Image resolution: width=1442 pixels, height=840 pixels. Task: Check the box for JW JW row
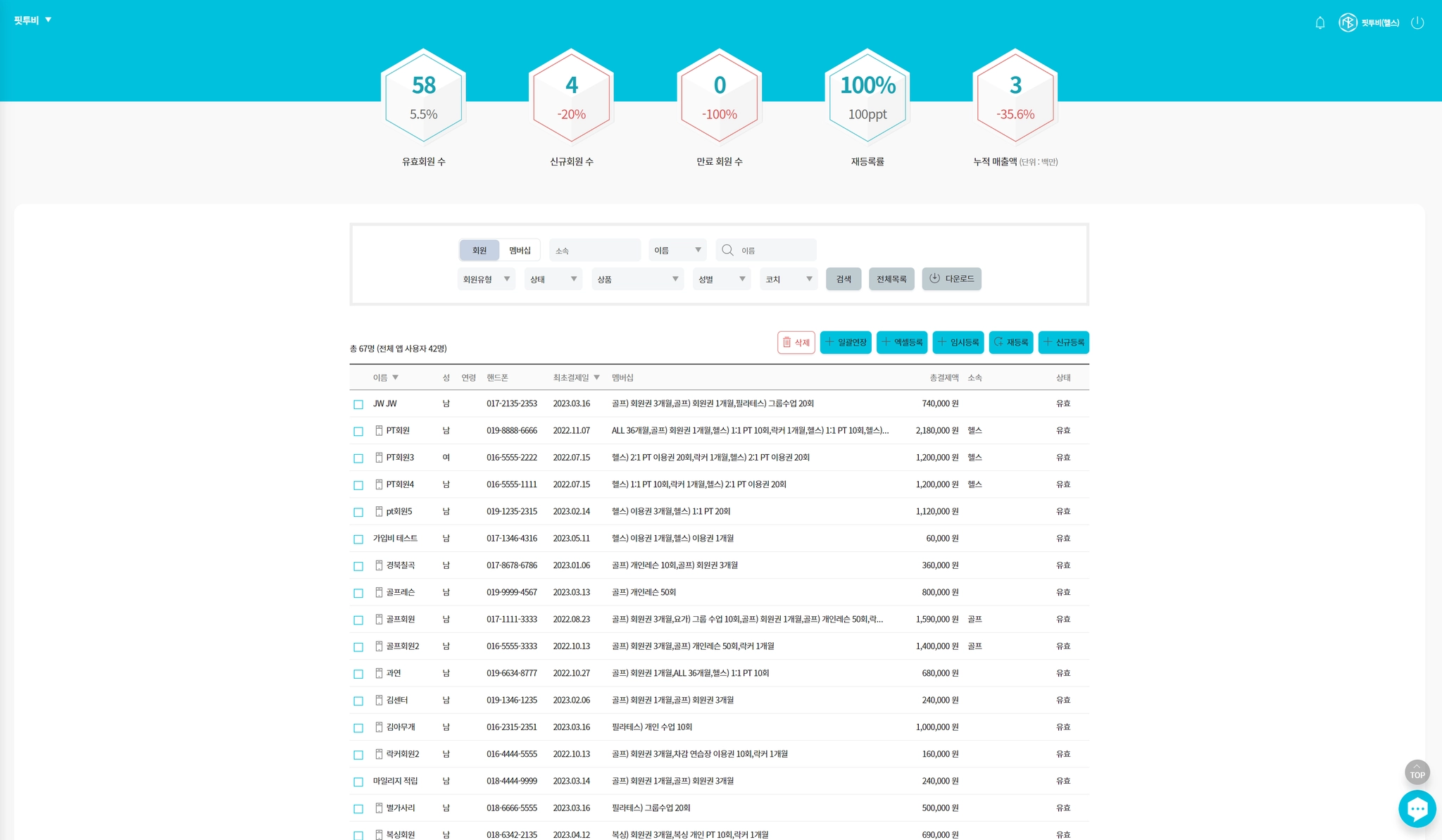pyautogui.click(x=358, y=404)
